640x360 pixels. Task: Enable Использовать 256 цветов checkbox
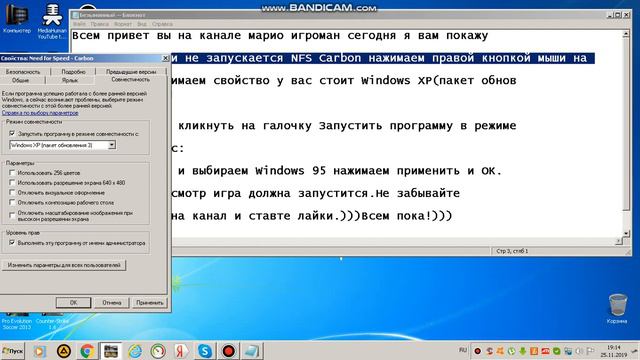tap(12, 173)
